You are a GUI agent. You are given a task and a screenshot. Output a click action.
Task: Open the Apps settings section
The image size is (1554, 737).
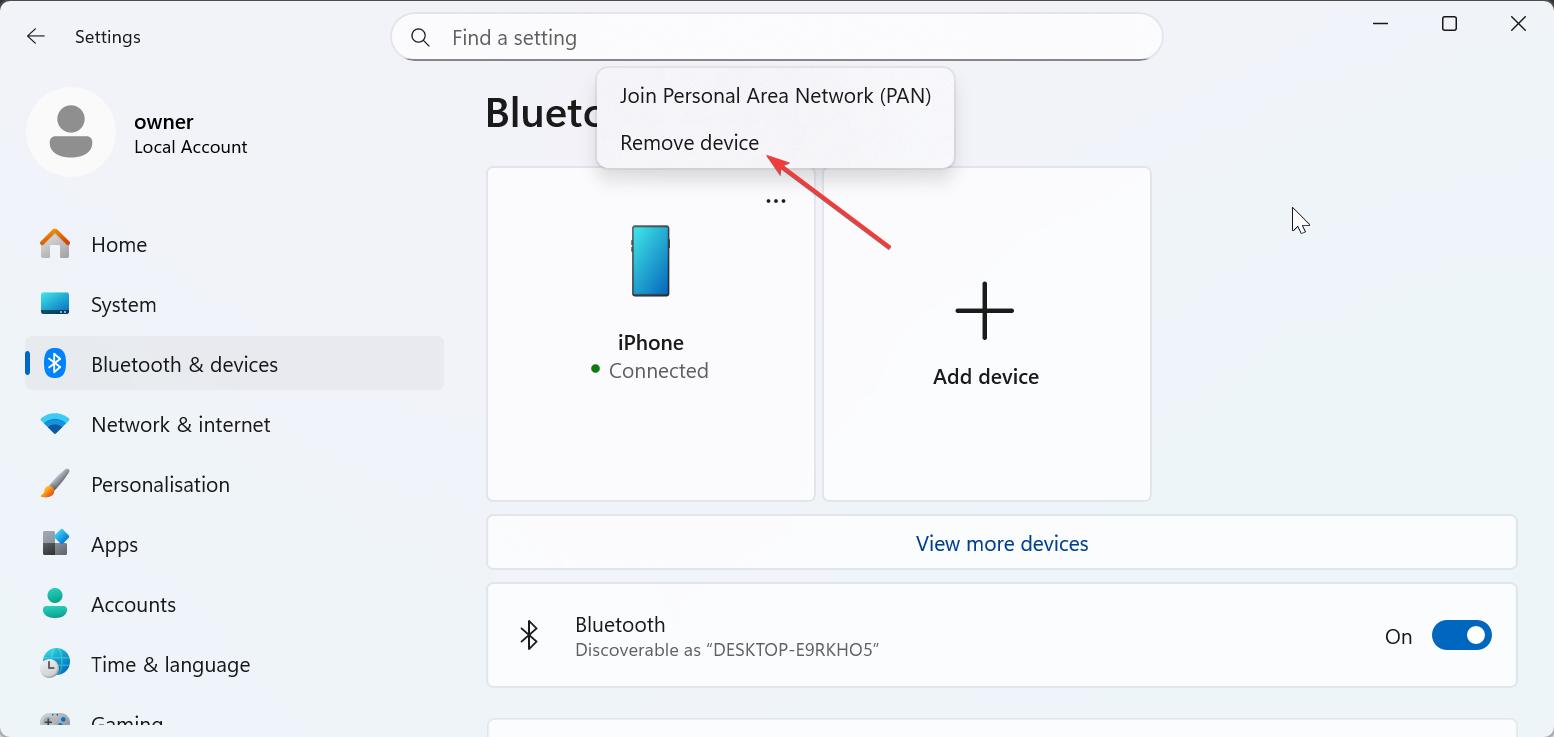114,545
